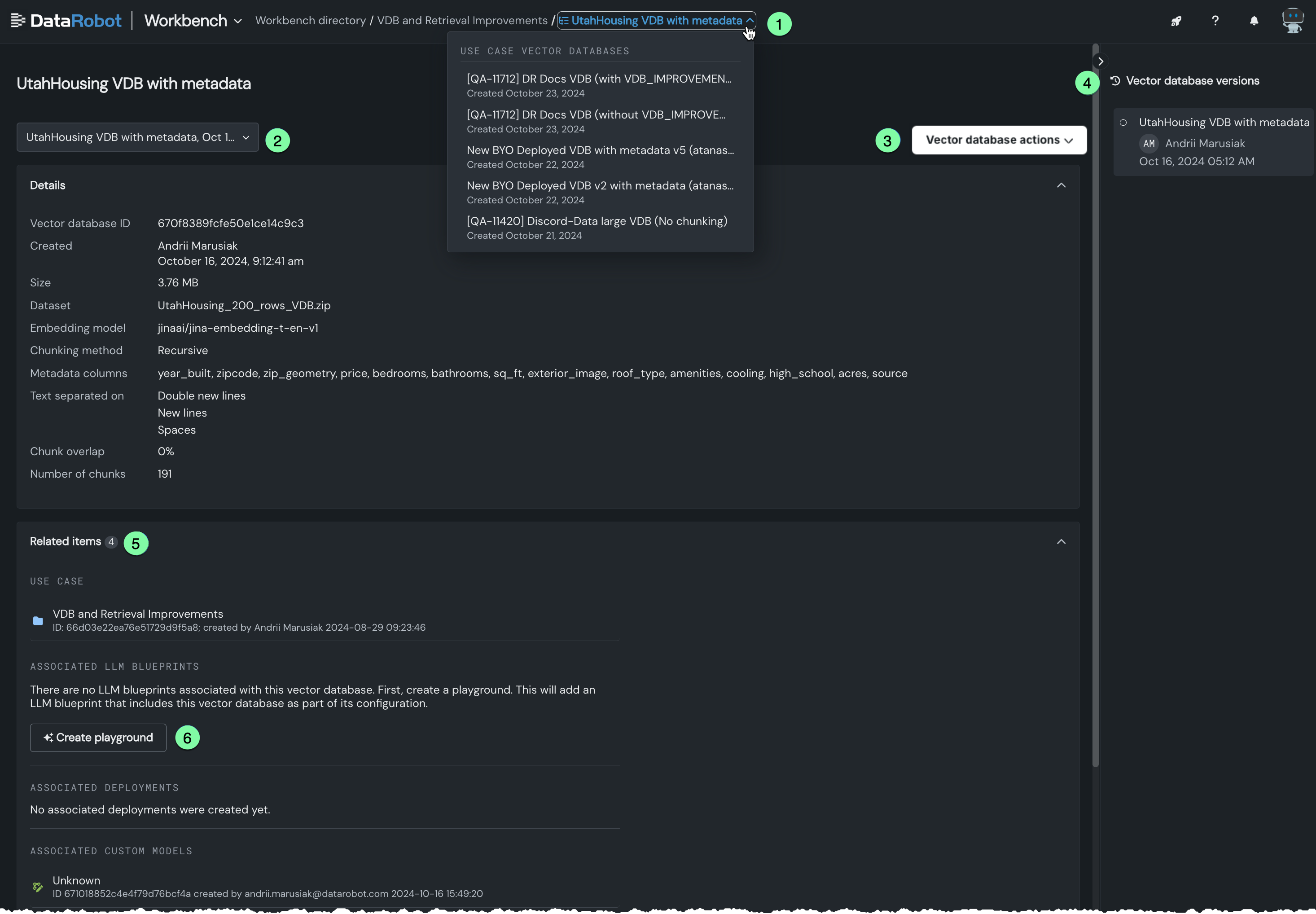Collapse the versions side panel arrow
The height and width of the screenshot is (914, 1316).
pyautogui.click(x=1100, y=61)
